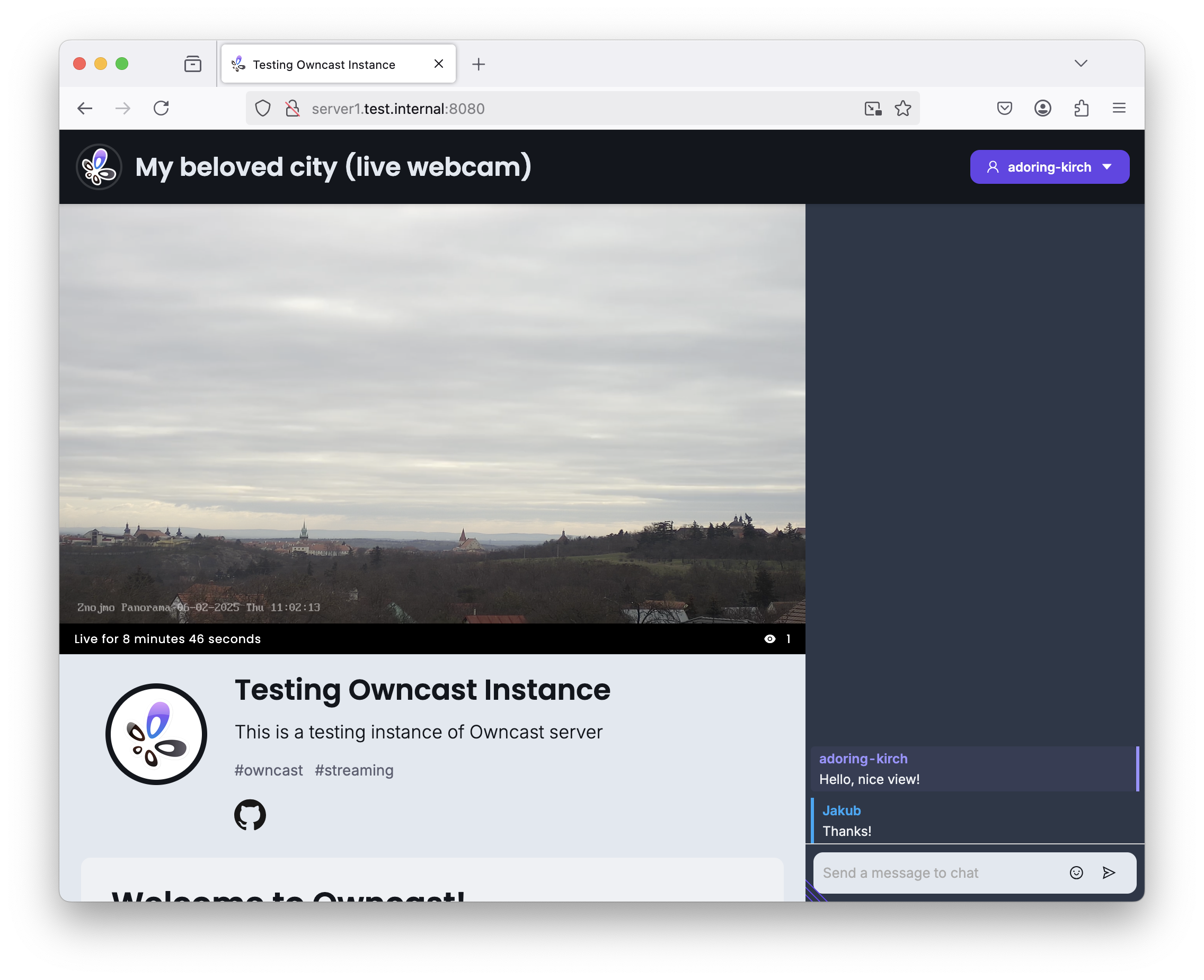
Task: Open a new browser tab
Action: tap(479, 64)
